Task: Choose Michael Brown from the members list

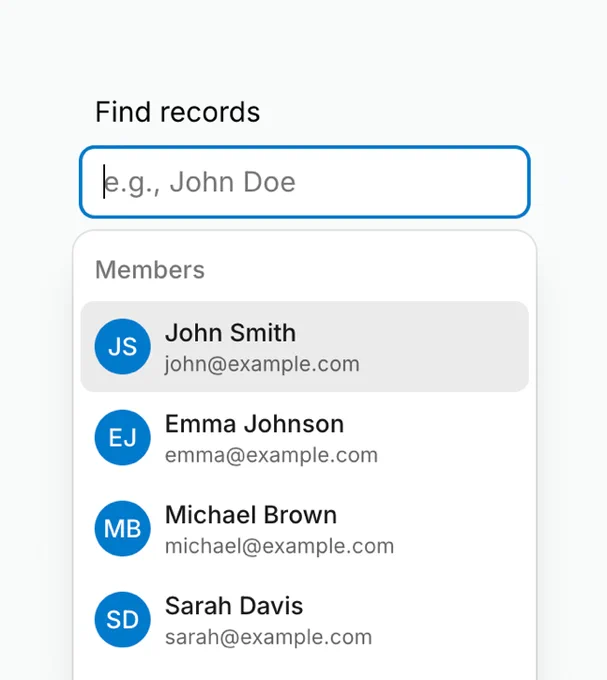Action: tap(304, 529)
